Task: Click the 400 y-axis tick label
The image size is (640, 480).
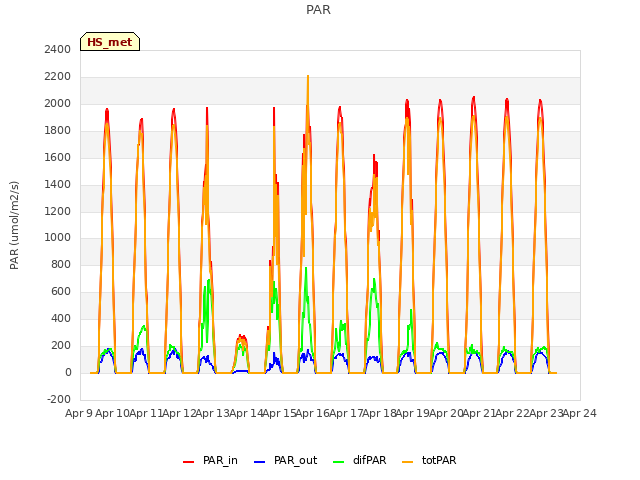Action: [x=61, y=318]
